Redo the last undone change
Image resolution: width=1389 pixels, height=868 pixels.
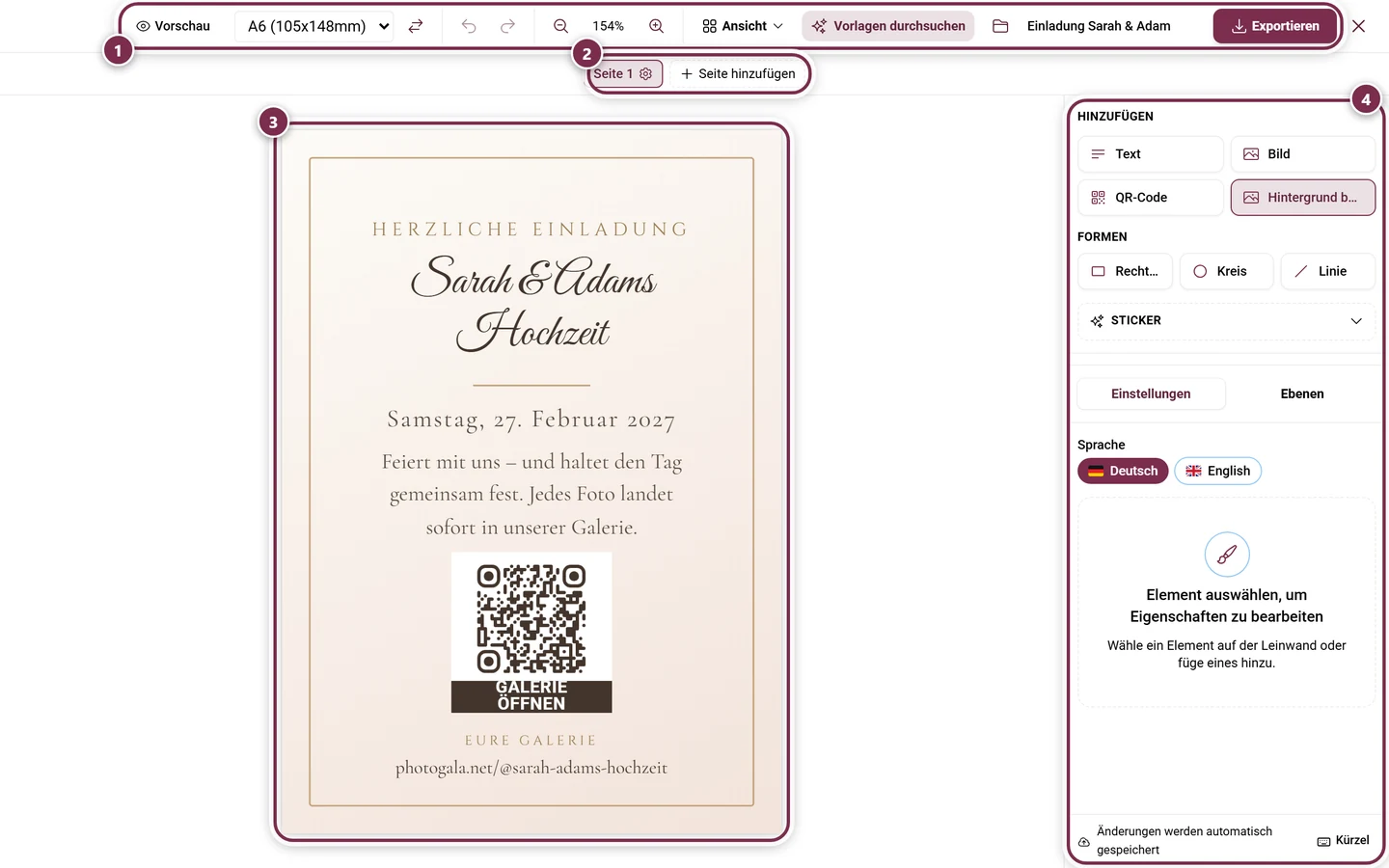click(x=507, y=26)
